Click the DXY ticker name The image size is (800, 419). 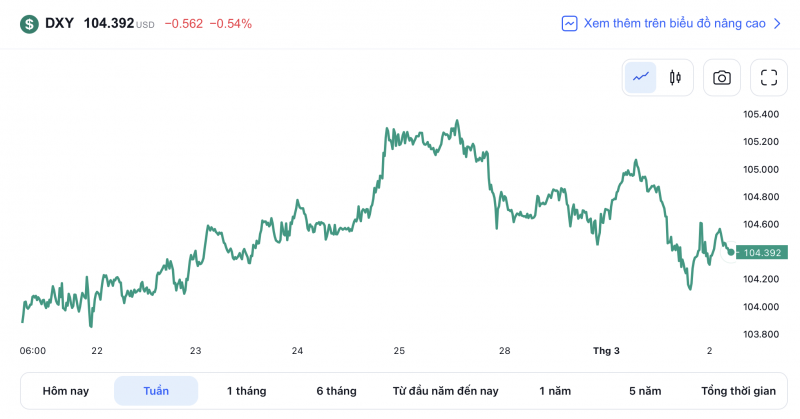[60, 23]
